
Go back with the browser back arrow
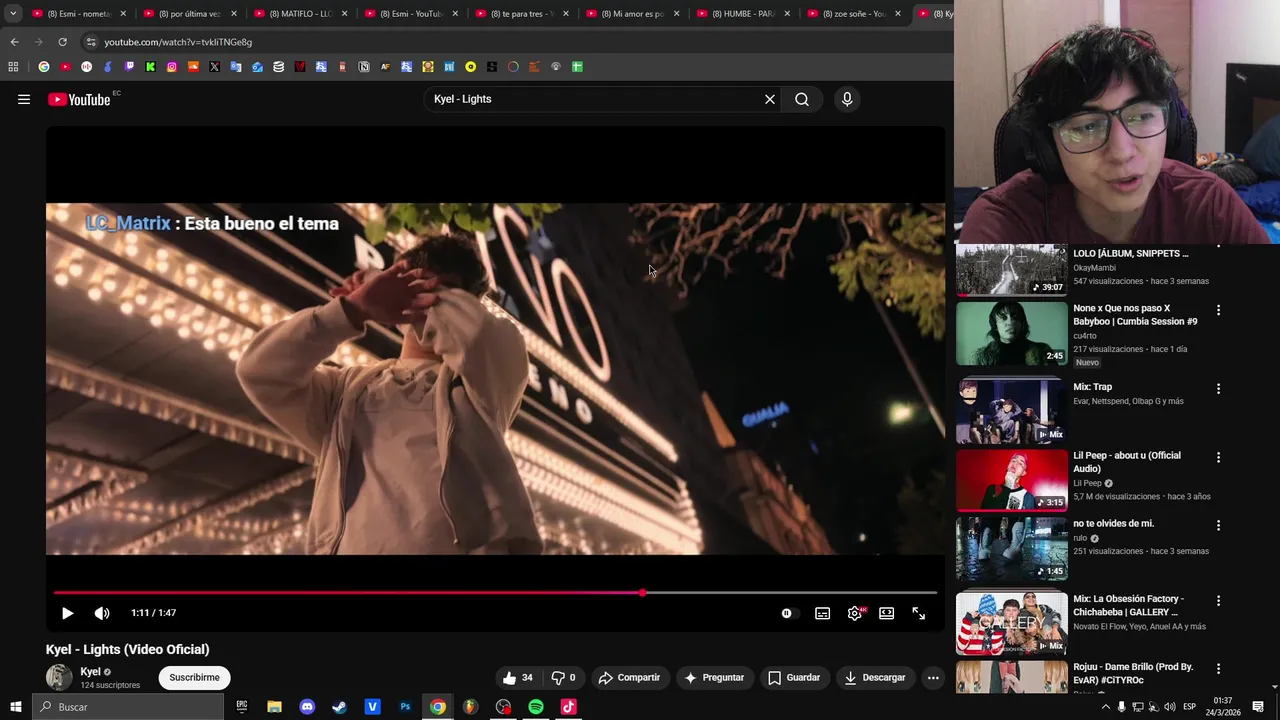(x=14, y=42)
